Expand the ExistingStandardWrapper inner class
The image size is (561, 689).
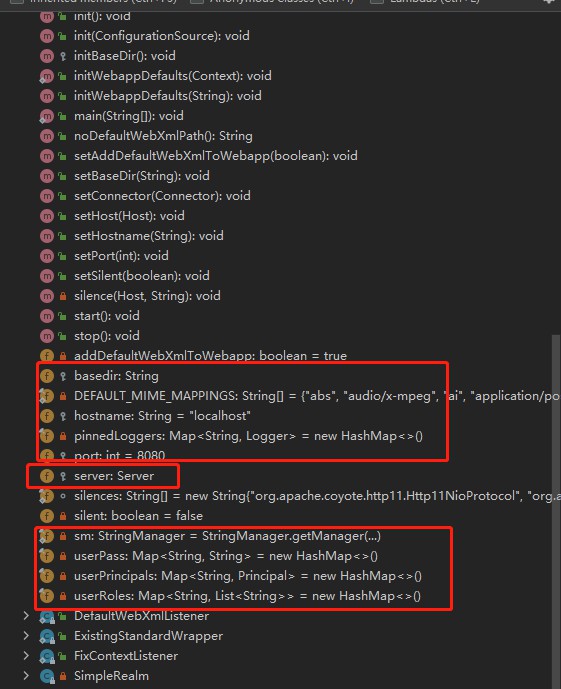26,635
